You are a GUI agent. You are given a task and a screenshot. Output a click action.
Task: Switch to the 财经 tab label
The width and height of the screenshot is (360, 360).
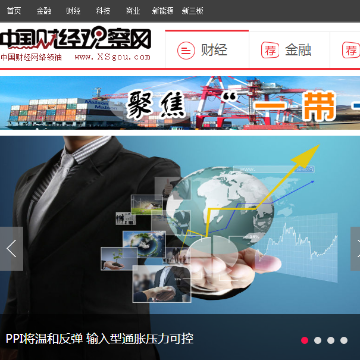(x=214, y=50)
